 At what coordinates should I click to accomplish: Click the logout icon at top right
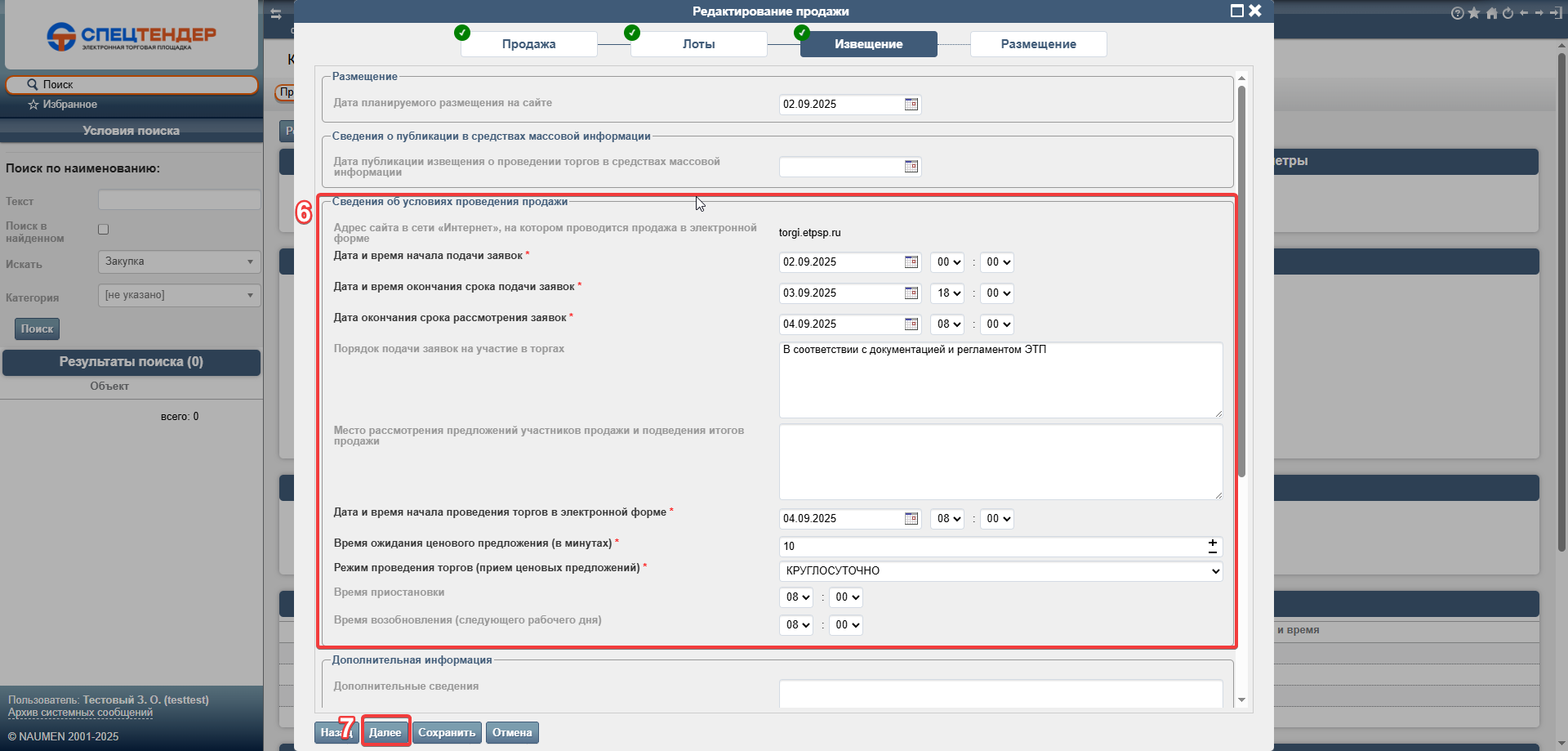[1556, 13]
